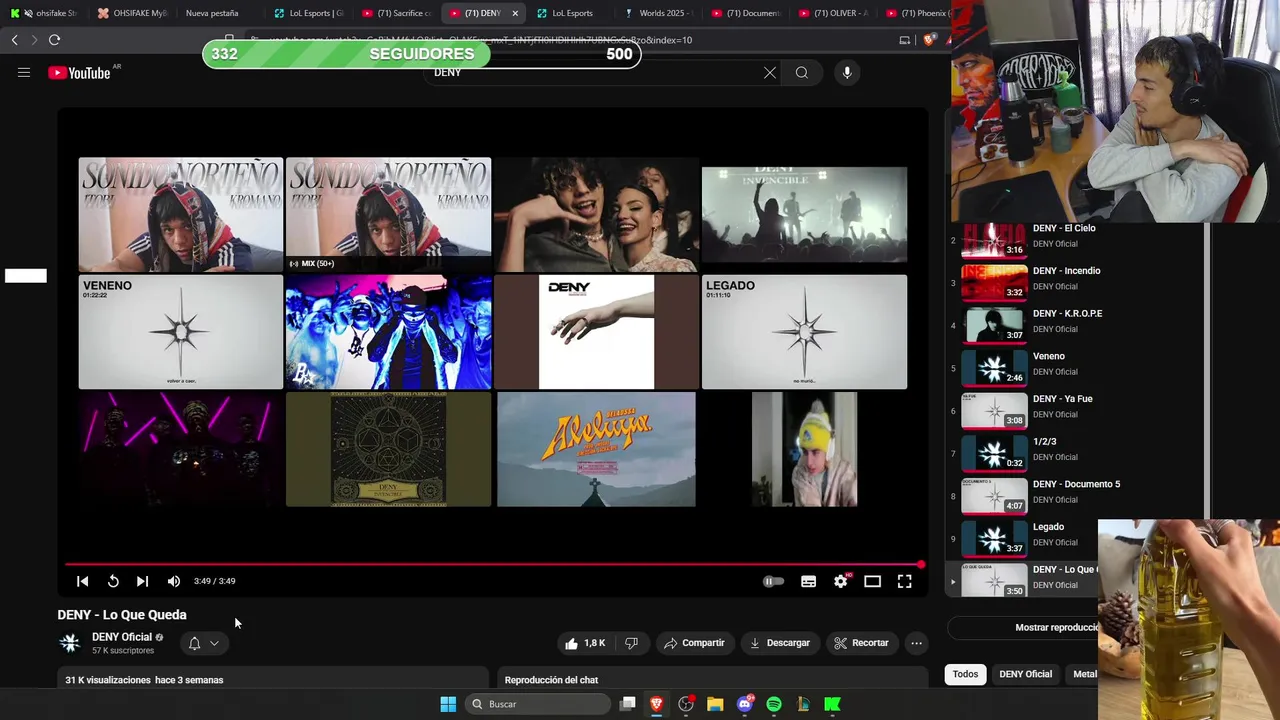This screenshot has height=720, width=1280.
Task: Select LEGADO endscreen suggestion thumbnail
Action: pyautogui.click(x=804, y=332)
